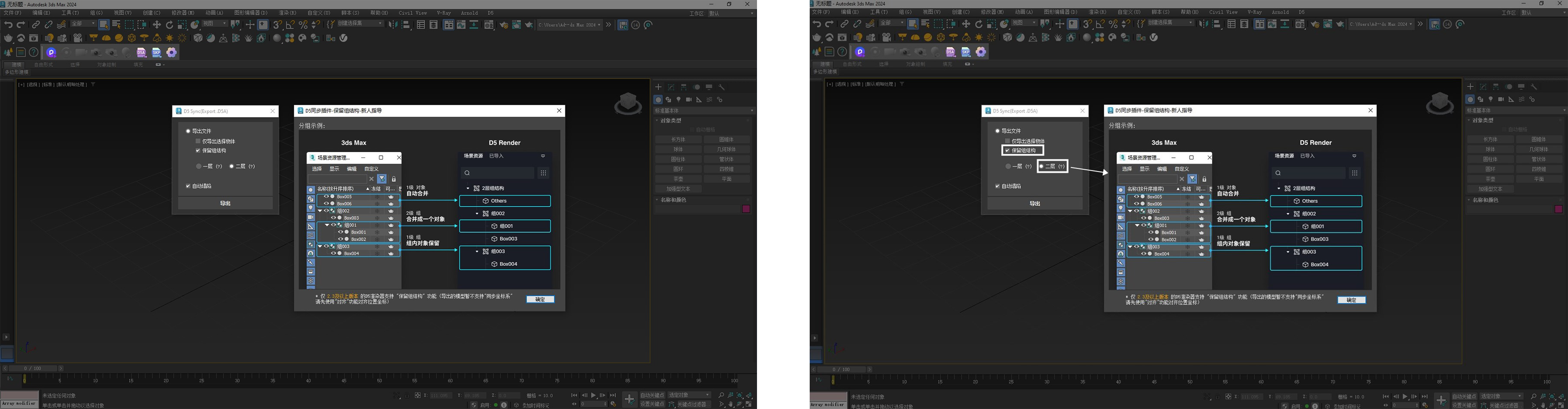Image resolution: width=1568 pixels, height=409 pixels.
Task: Select 导出文件 radio in left D5 Sync dialog
Action: [x=188, y=131]
